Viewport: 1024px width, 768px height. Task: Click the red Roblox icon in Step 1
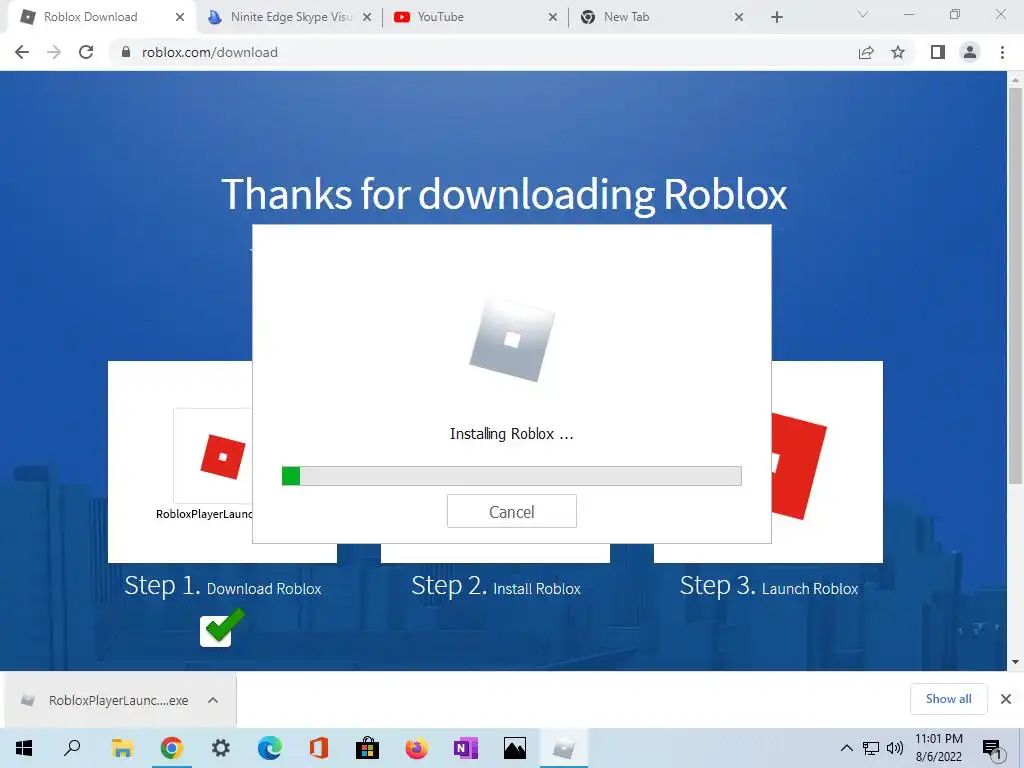223,456
